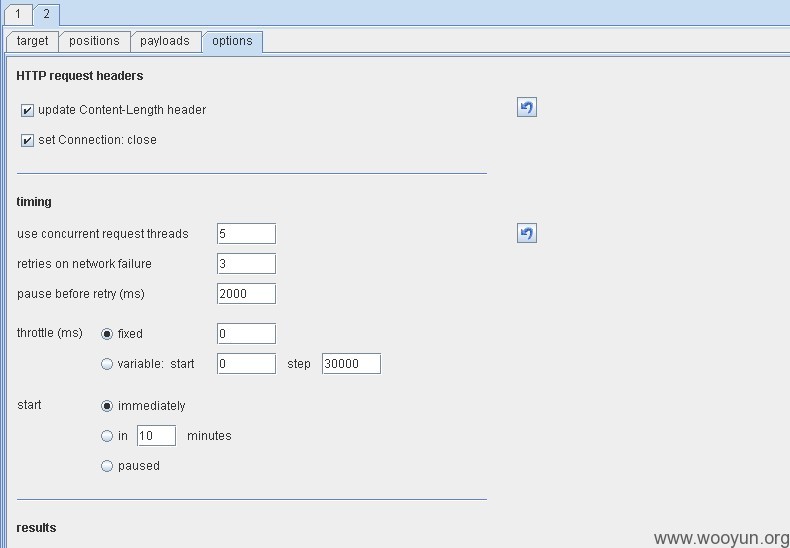Image resolution: width=790 pixels, height=548 pixels.
Task: Choose start immediately radio option
Action: click(107, 406)
